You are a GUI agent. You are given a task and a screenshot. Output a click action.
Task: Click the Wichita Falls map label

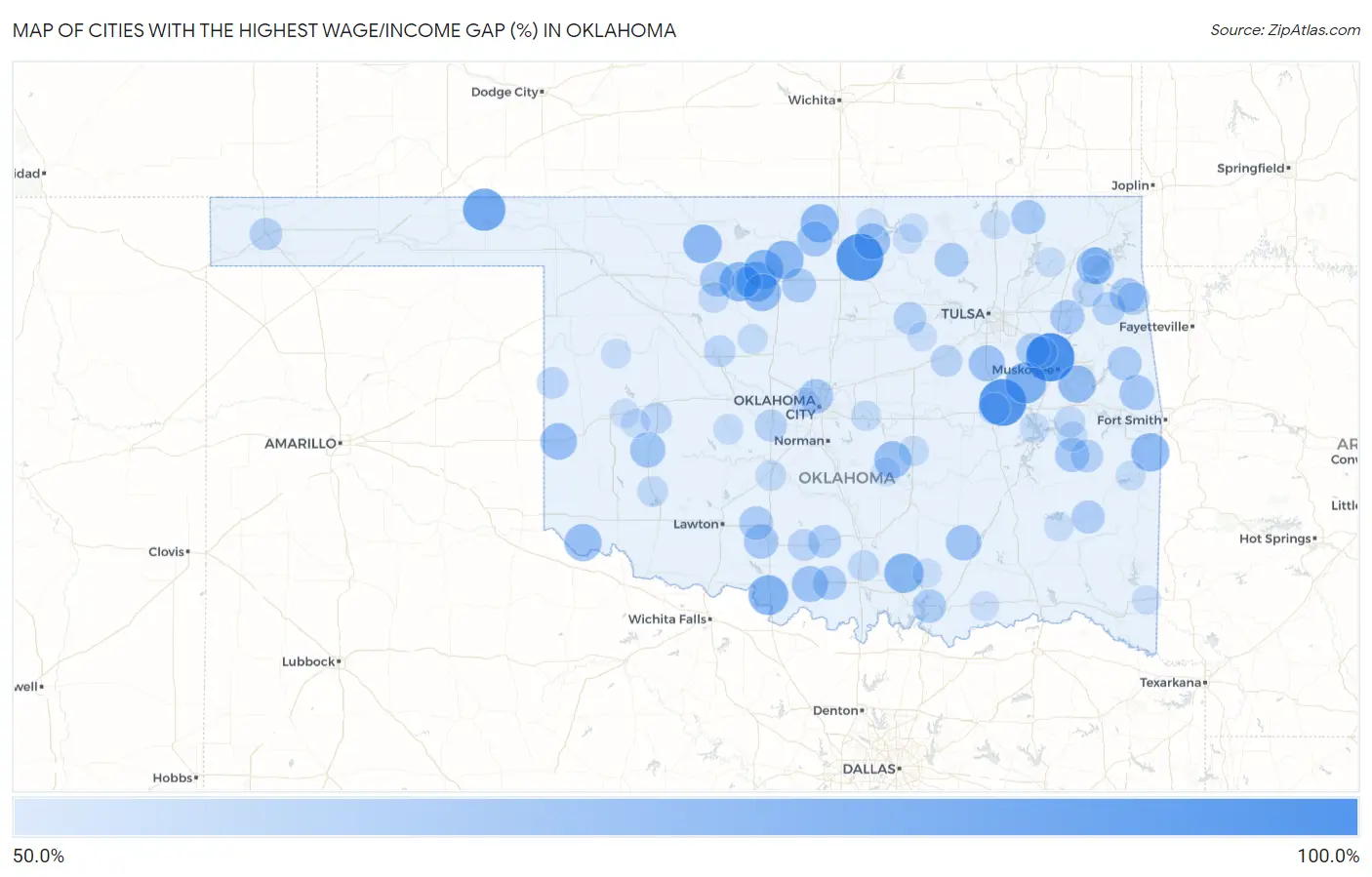tap(667, 619)
